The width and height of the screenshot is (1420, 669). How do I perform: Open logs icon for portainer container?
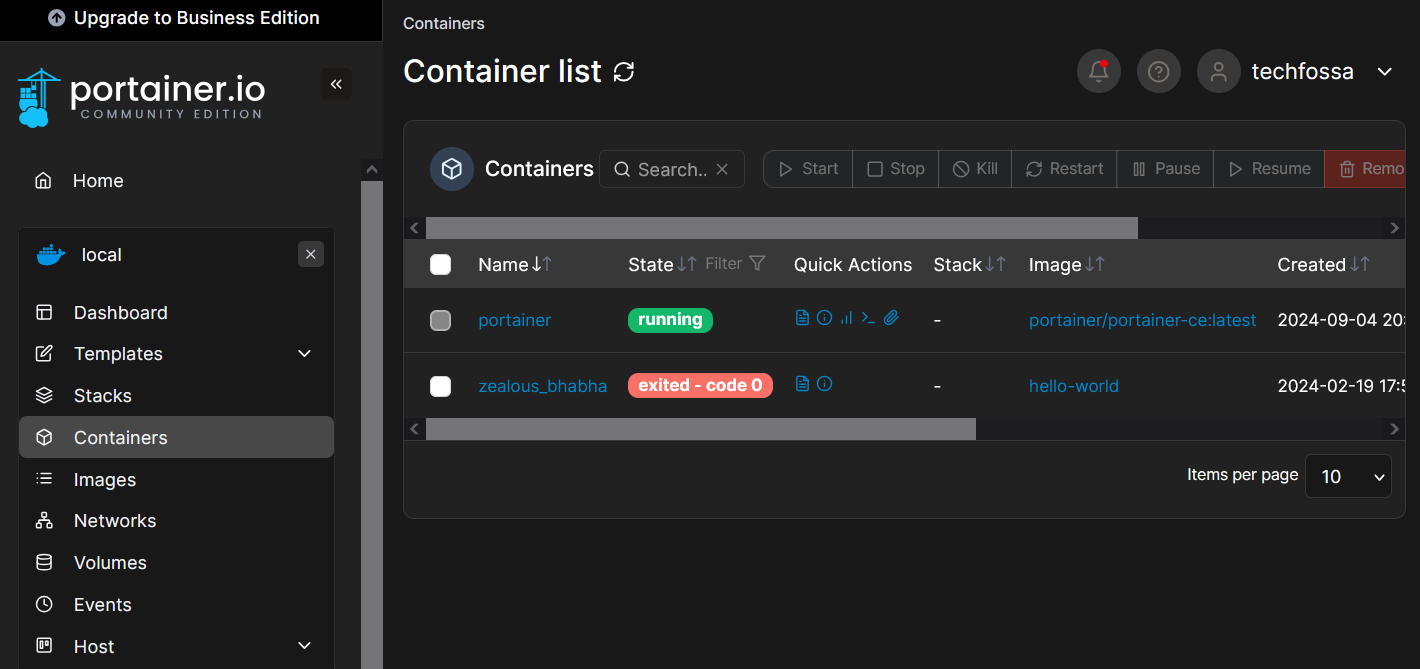pyautogui.click(x=802, y=318)
